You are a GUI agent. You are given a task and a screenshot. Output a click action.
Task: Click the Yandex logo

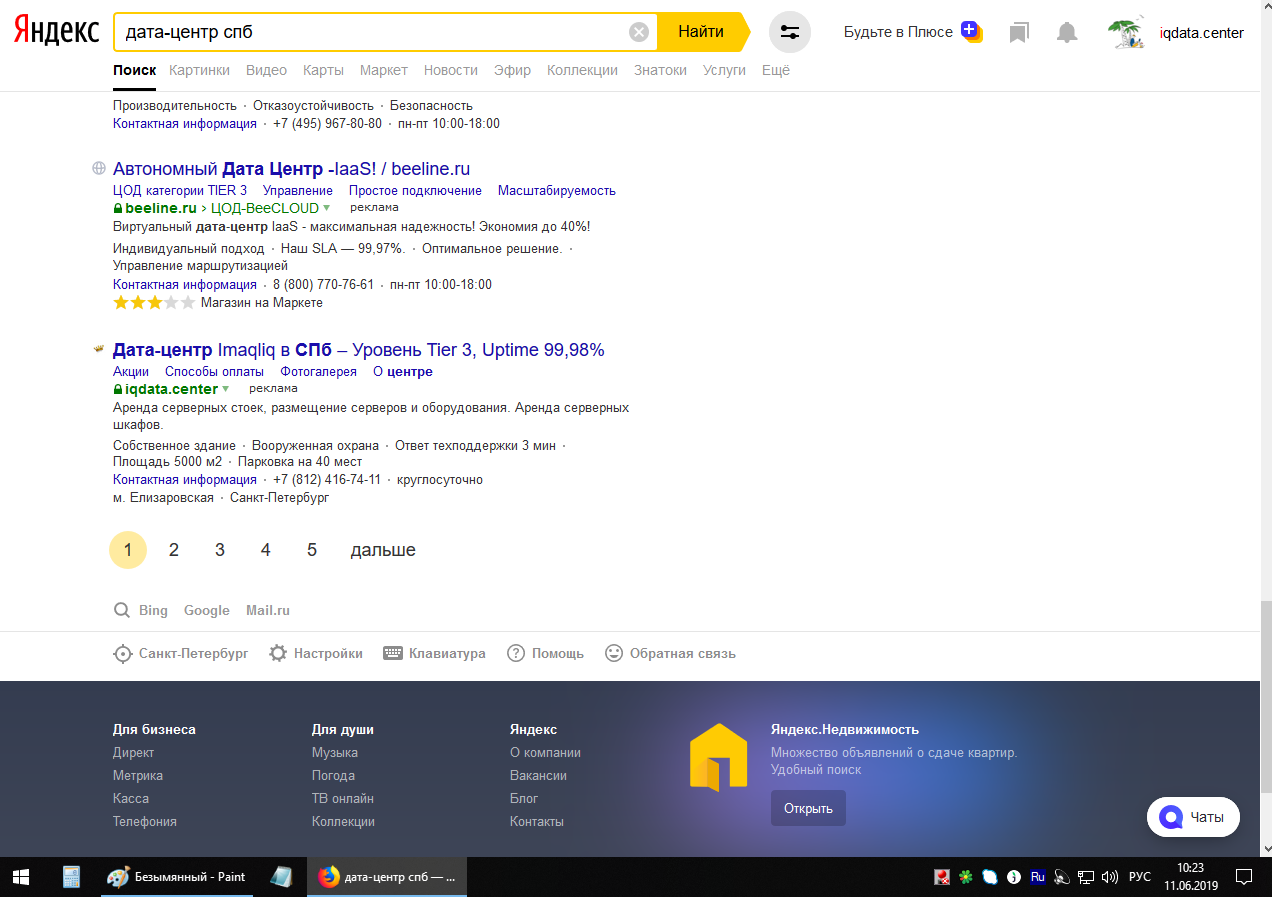tap(56, 32)
